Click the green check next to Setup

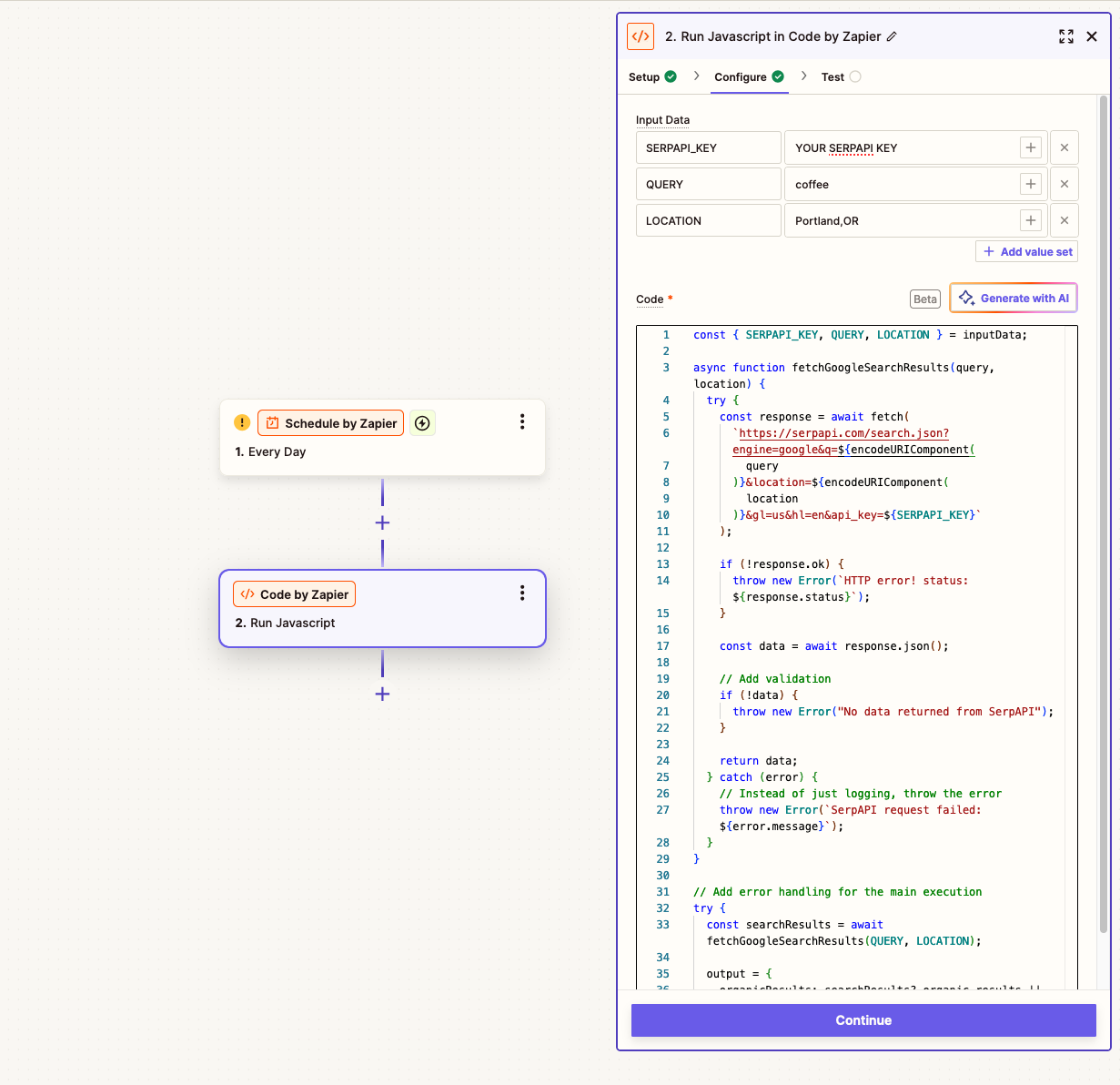click(671, 76)
